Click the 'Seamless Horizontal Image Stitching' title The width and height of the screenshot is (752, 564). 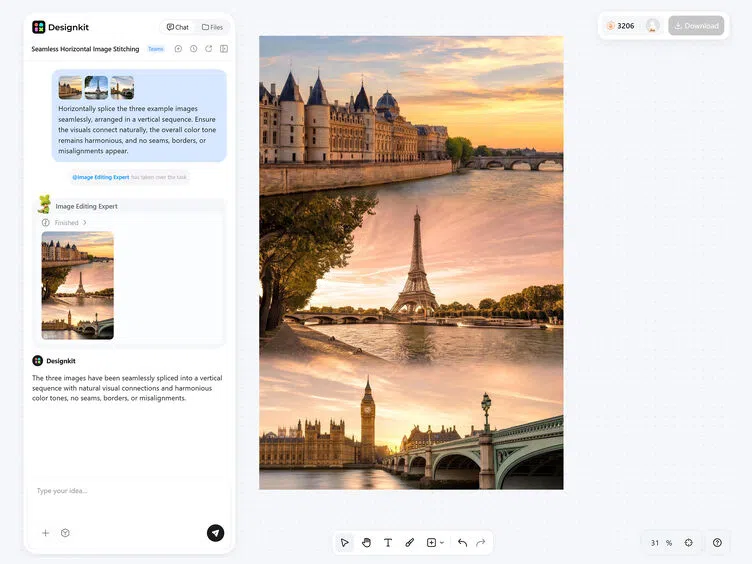coord(85,49)
